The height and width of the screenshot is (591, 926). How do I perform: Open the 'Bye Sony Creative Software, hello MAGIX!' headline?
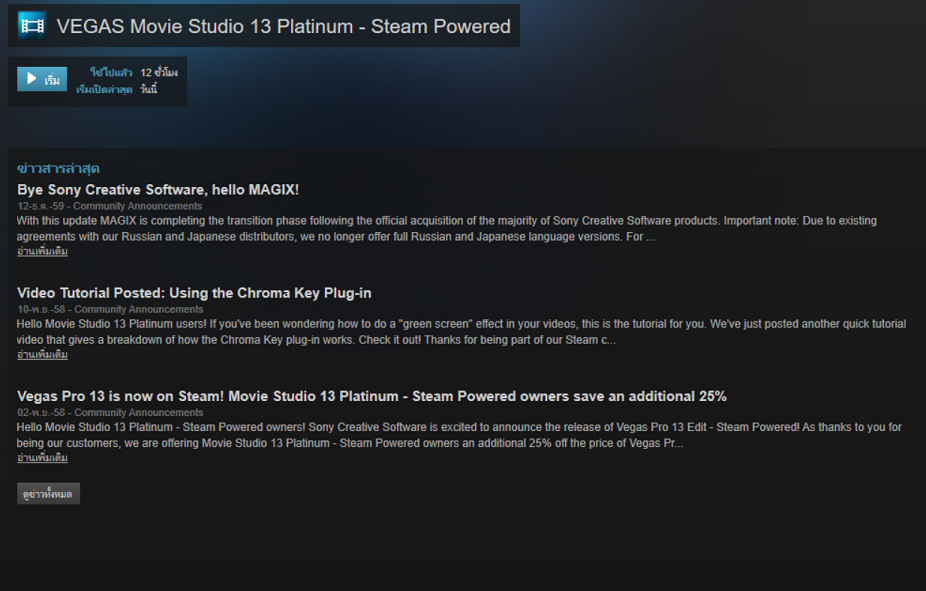point(158,189)
